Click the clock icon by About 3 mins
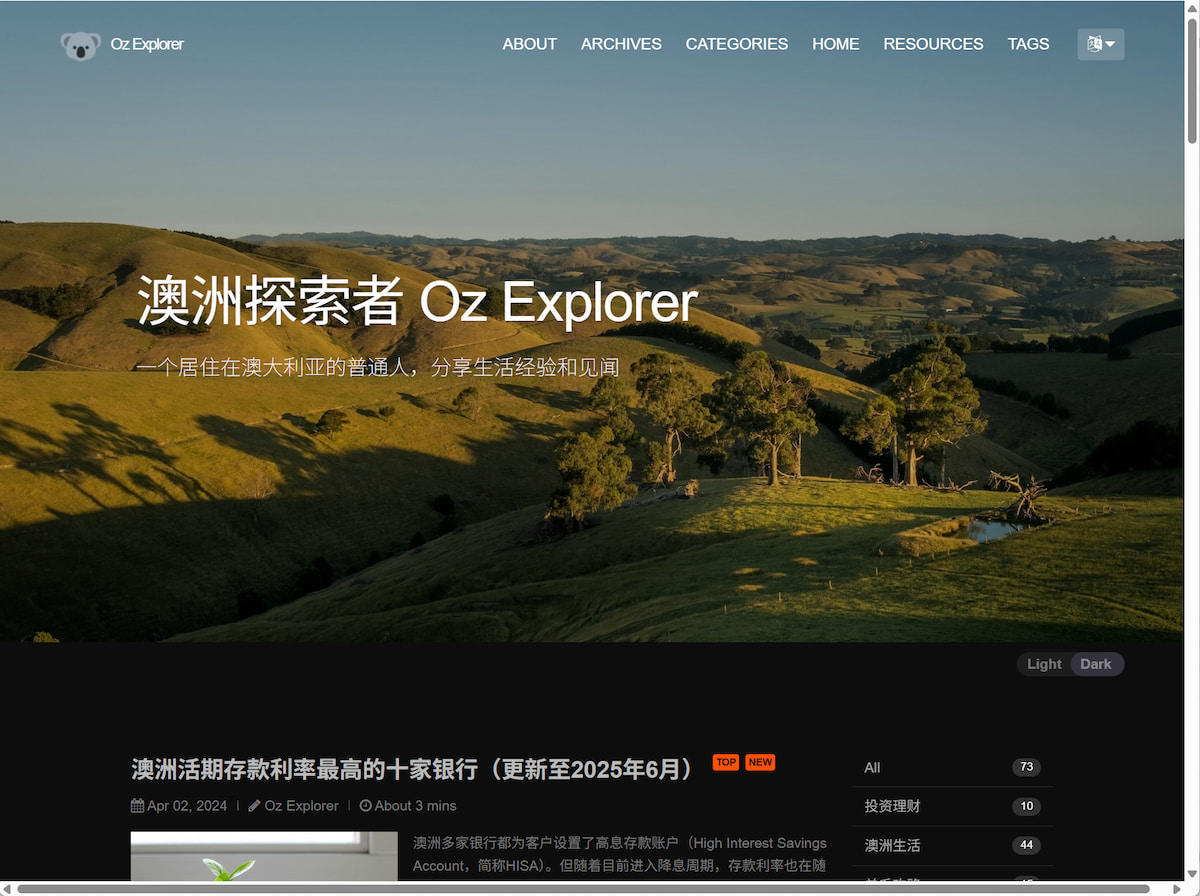 365,806
